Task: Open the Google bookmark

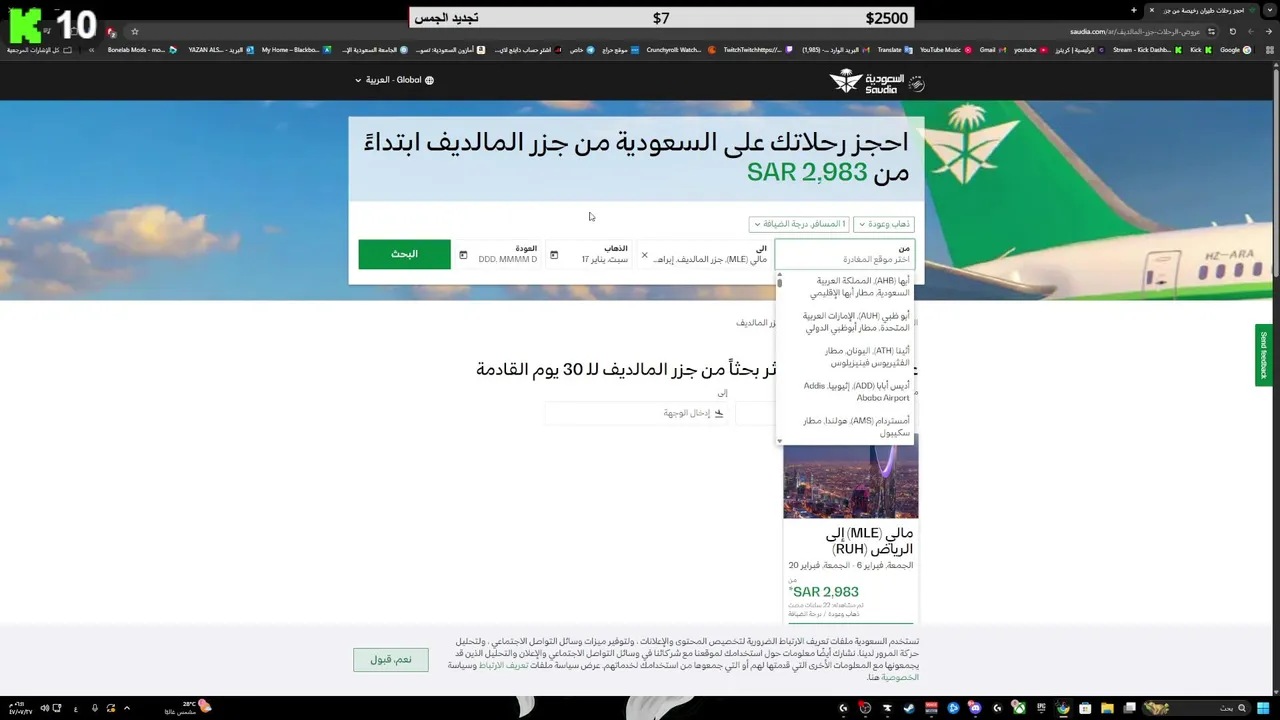Action: 1235,50
